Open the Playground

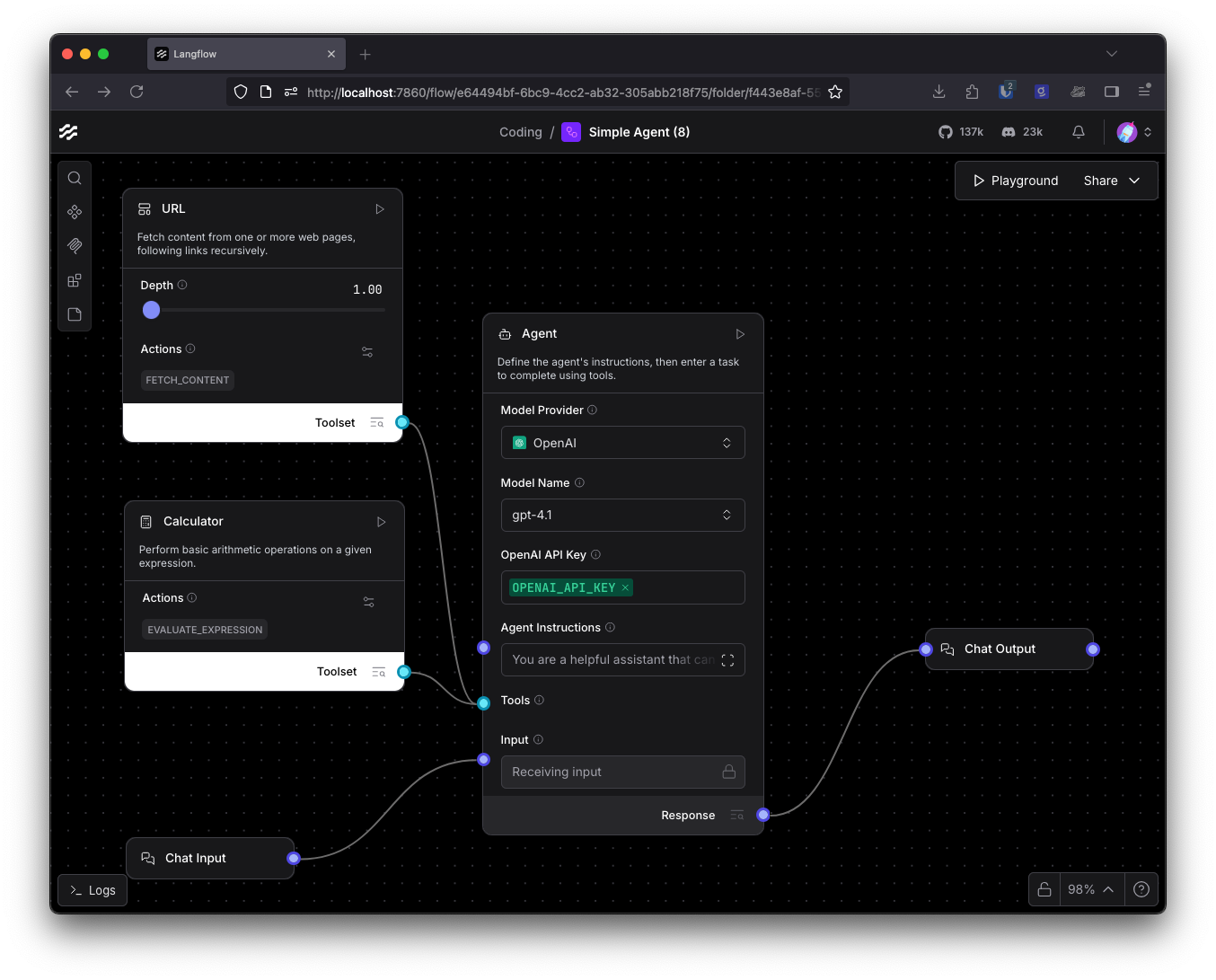[1014, 180]
